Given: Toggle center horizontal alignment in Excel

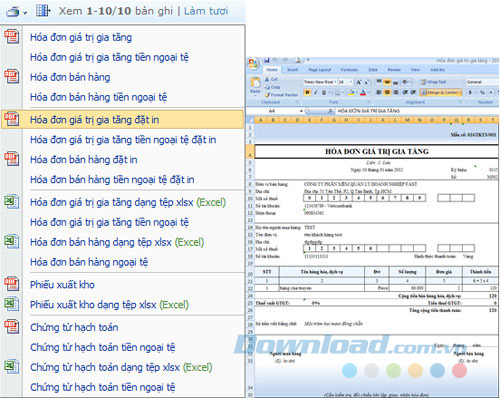Looking at the screenshot, I should coord(387,92).
